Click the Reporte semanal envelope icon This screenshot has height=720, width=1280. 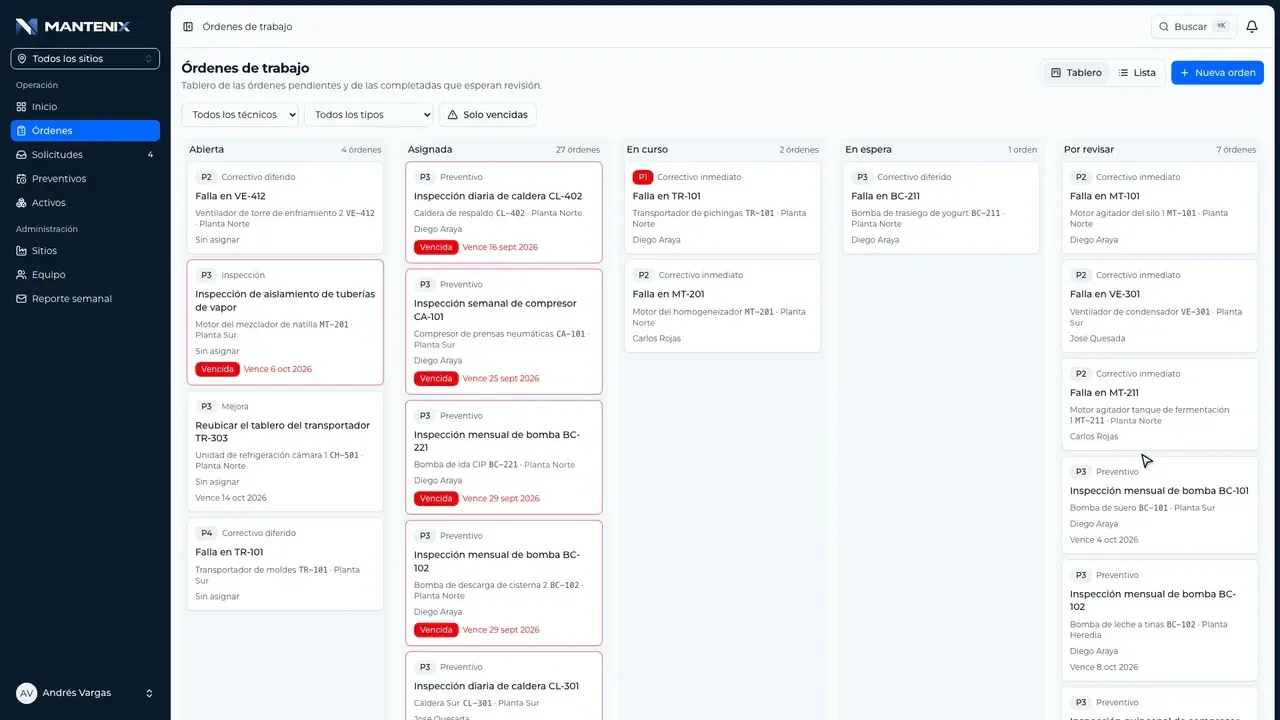(22, 299)
